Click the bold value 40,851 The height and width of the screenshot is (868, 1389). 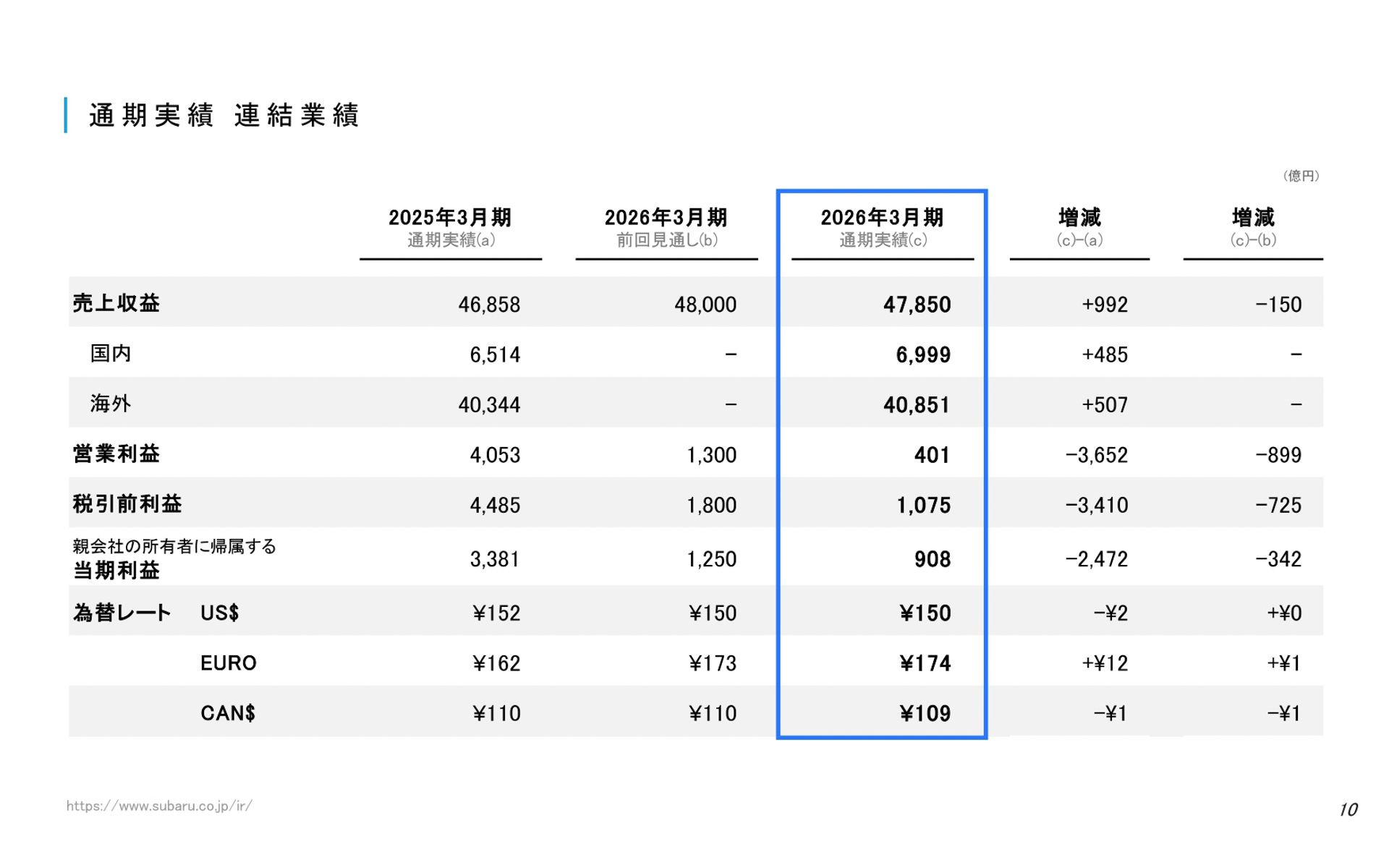[917, 405]
